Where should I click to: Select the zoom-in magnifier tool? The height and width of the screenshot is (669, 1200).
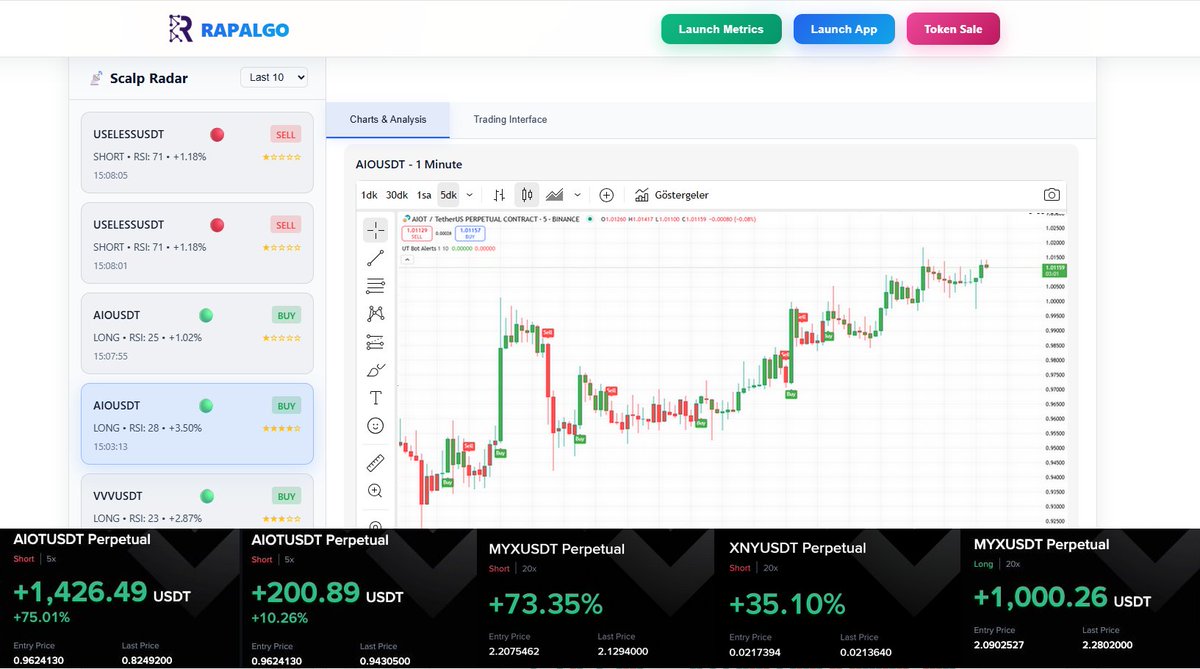375,491
